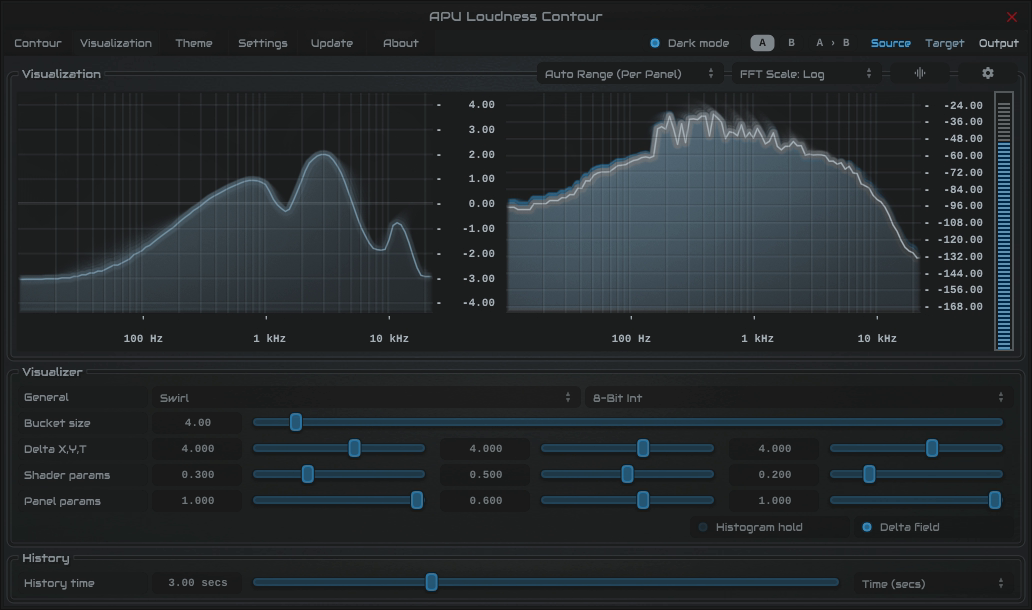Switch the view to Target
This screenshot has width=1032, height=610.
pos(944,43)
